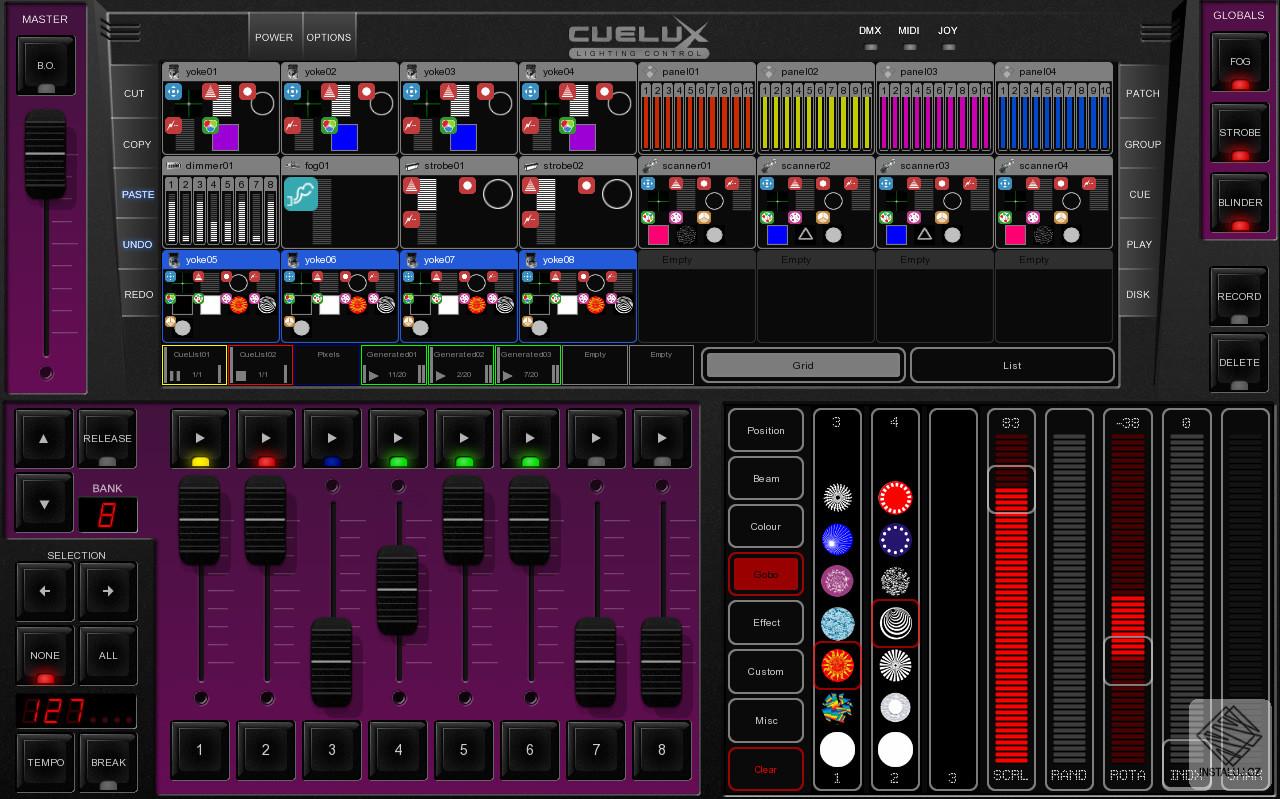
Task: Select the open white circle in gobo wheel 1
Action: pyautogui.click(x=837, y=749)
